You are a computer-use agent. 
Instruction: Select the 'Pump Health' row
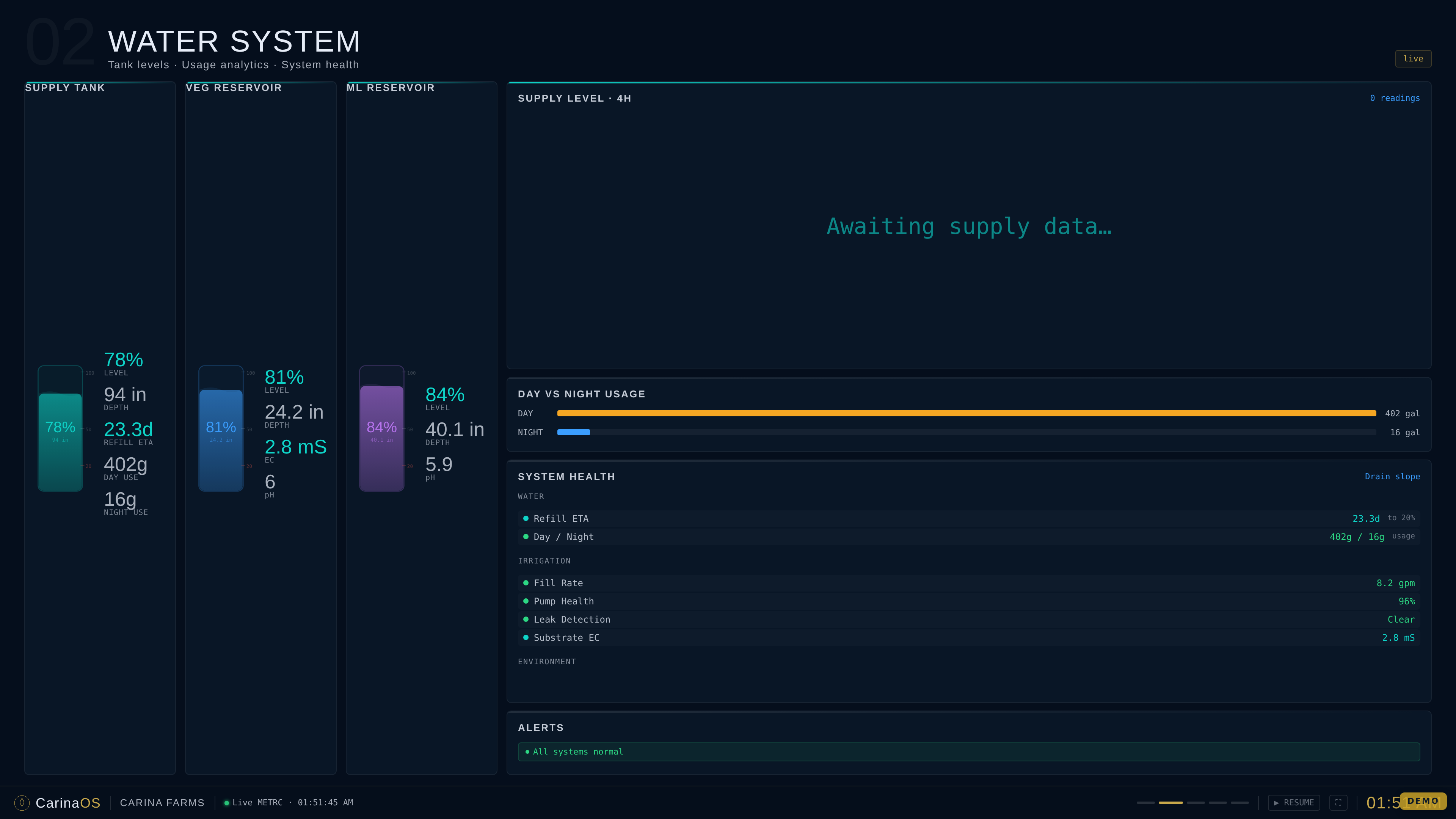coord(969,601)
